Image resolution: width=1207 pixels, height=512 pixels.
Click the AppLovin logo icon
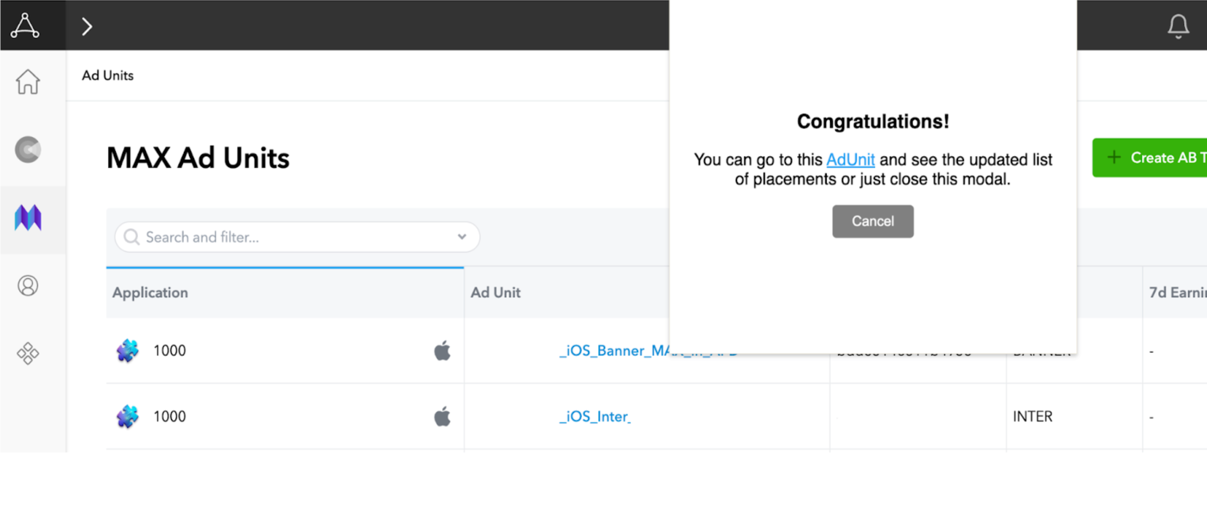[x=25, y=25]
